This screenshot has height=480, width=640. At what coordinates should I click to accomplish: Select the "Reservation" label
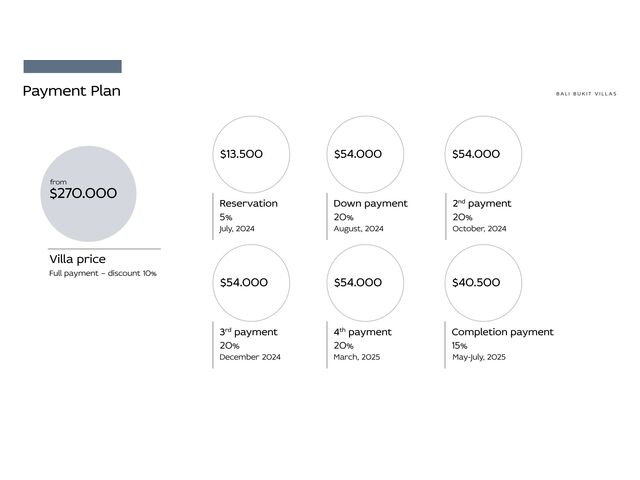pos(248,203)
